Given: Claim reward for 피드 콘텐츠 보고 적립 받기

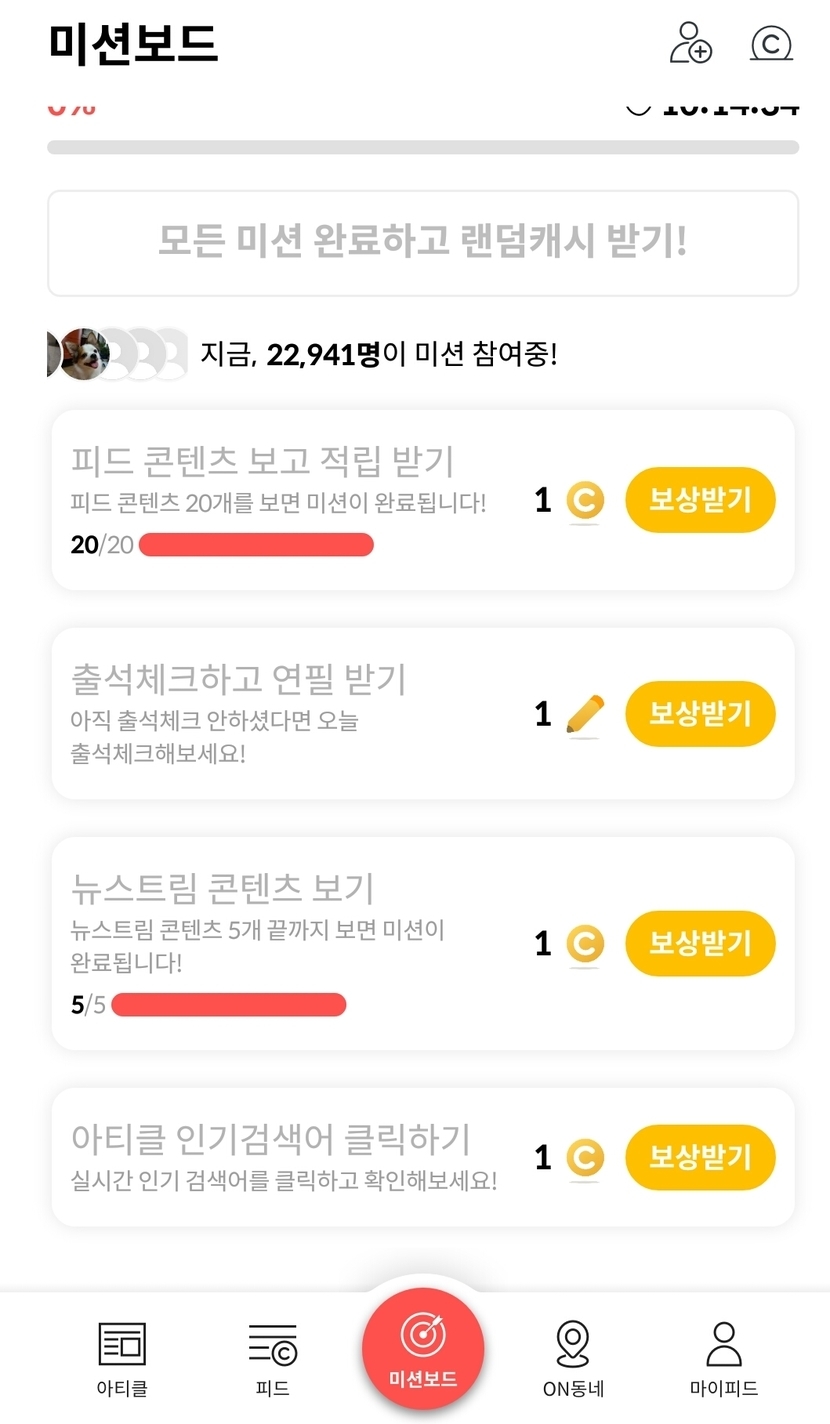Looking at the screenshot, I should pos(700,500).
